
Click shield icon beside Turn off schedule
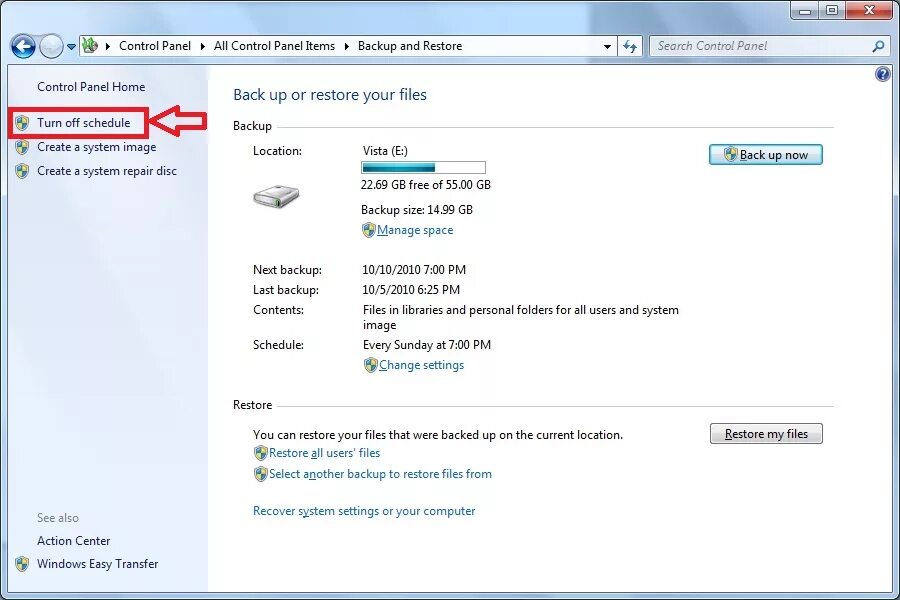tap(22, 123)
